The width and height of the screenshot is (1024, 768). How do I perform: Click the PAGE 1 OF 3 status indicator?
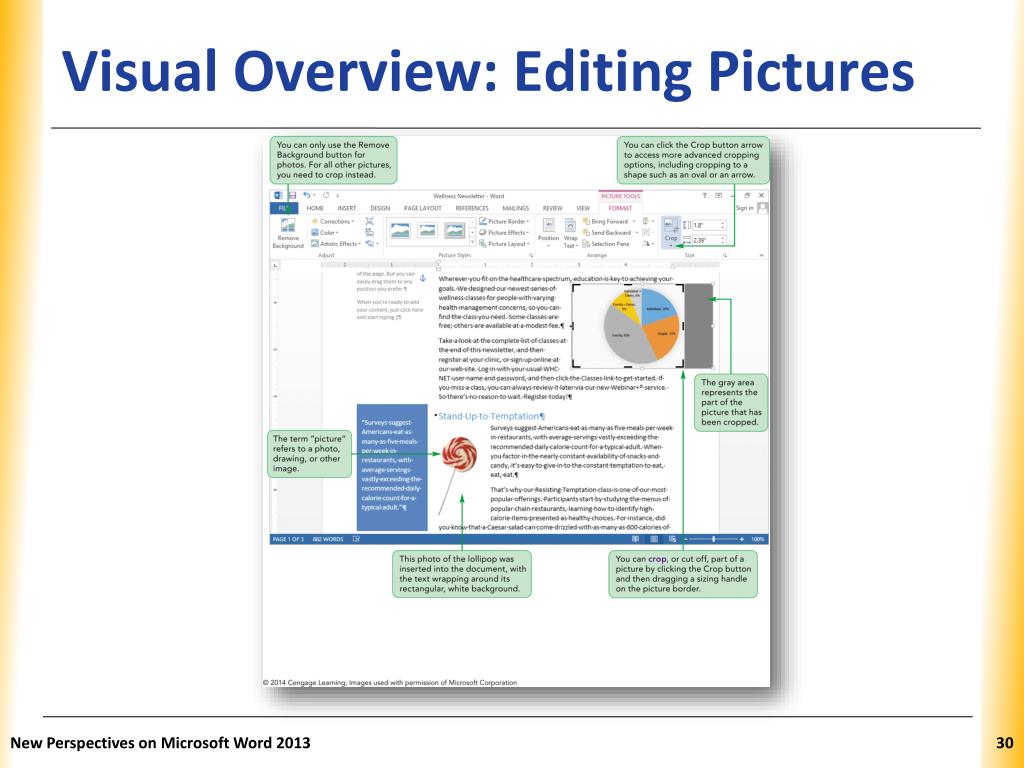(x=288, y=539)
